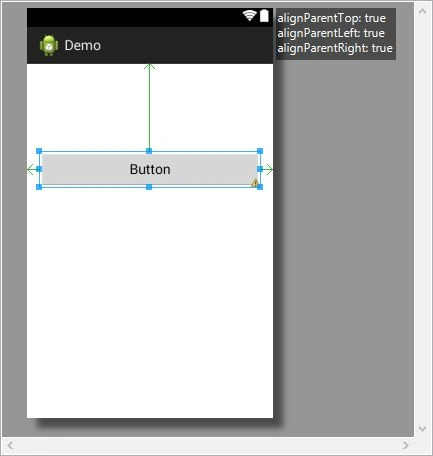
Task: Click the alignParentRight: true text
Action: pos(335,48)
